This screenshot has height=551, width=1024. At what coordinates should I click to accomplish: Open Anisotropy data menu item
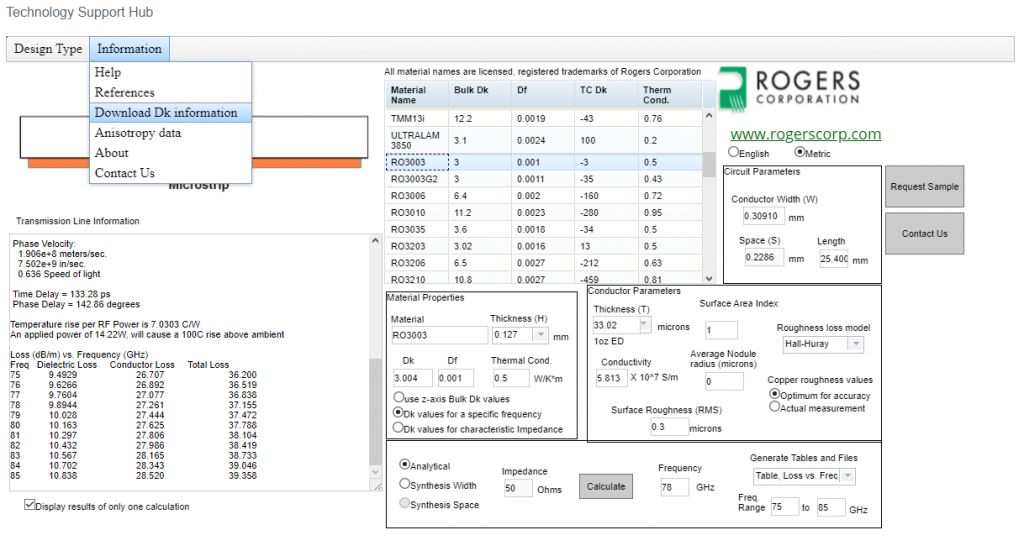pyautogui.click(x=170, y=133)
